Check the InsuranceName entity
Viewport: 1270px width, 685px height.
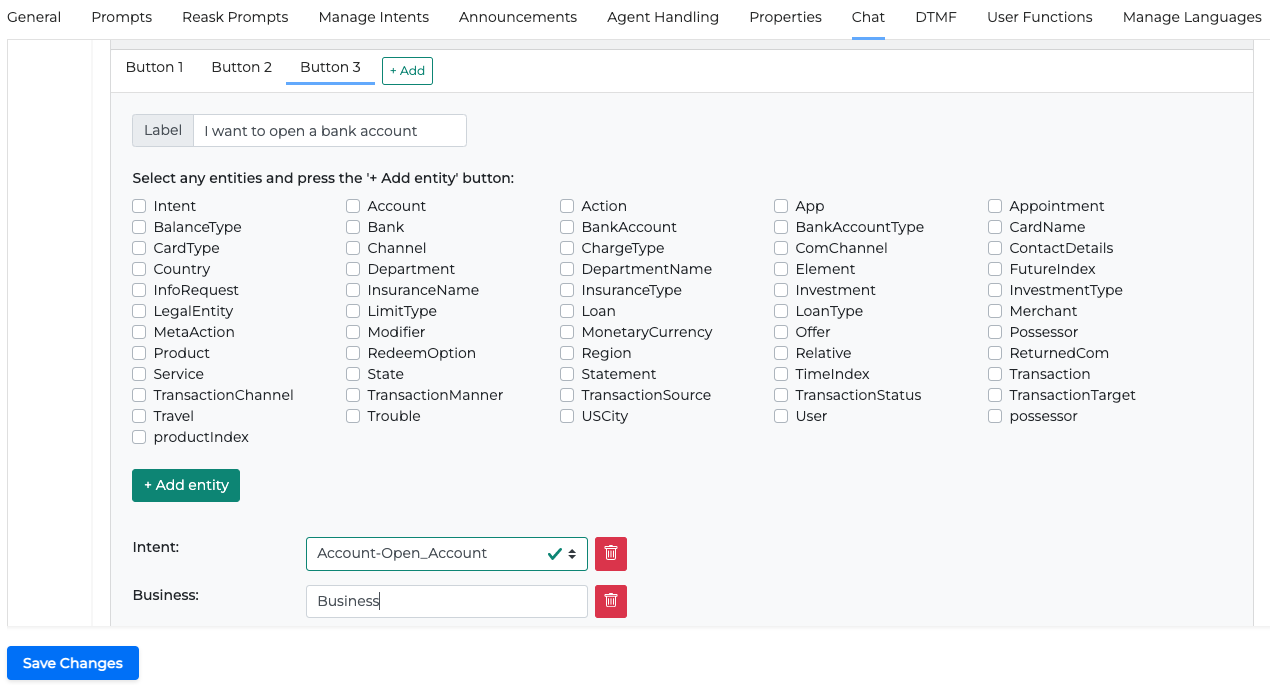coord(353,290)
